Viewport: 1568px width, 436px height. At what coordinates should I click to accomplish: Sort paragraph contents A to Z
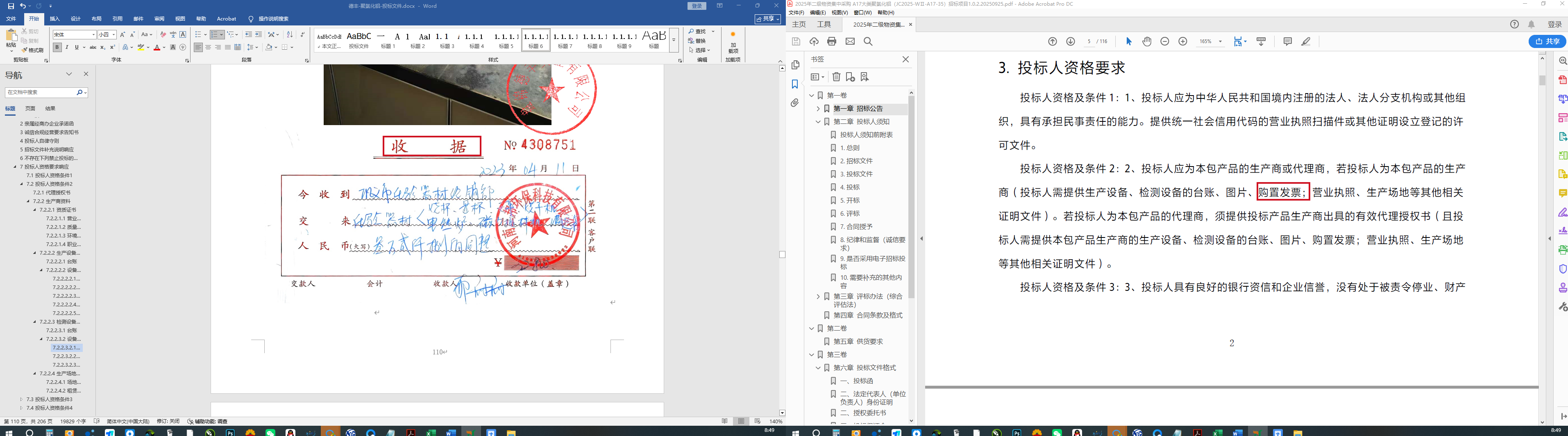[x=290, y=35]
